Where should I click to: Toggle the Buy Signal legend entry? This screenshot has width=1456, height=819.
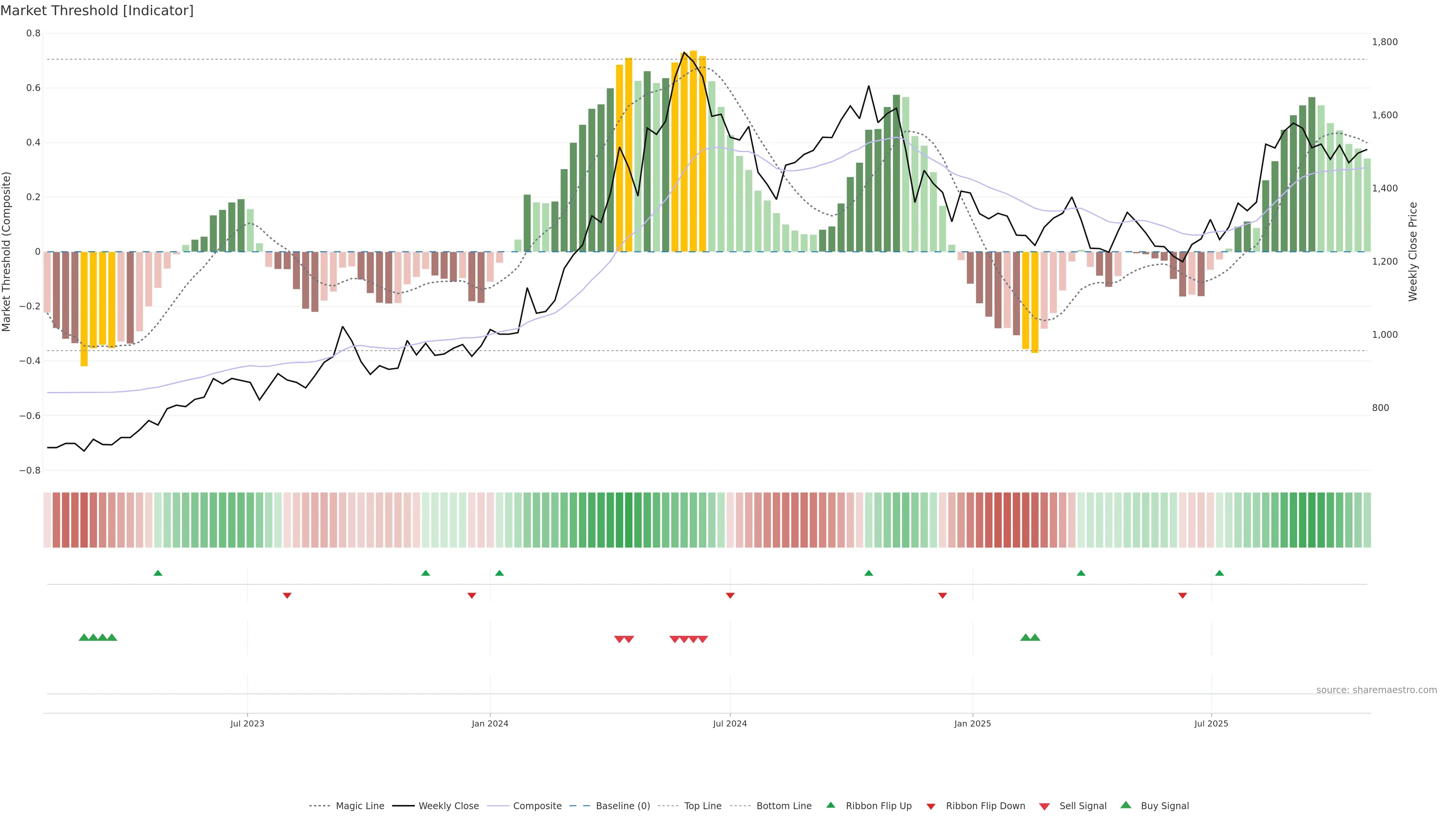click(1164, 806)
